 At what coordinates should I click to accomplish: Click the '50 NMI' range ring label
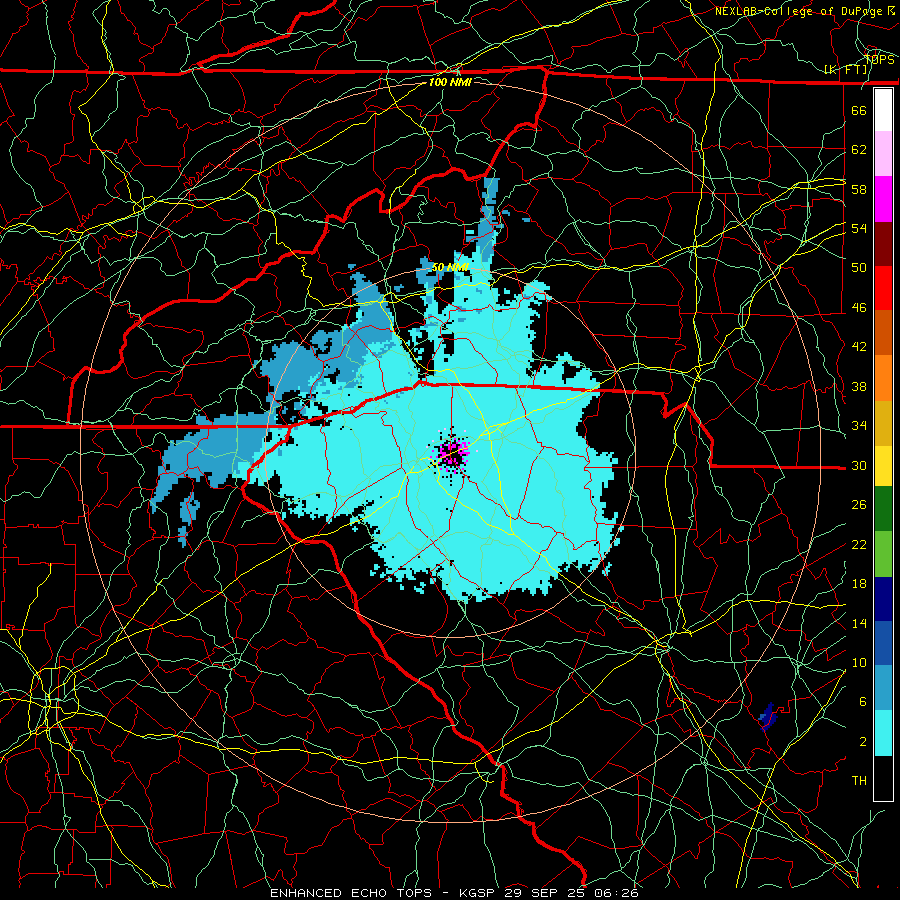450,267
